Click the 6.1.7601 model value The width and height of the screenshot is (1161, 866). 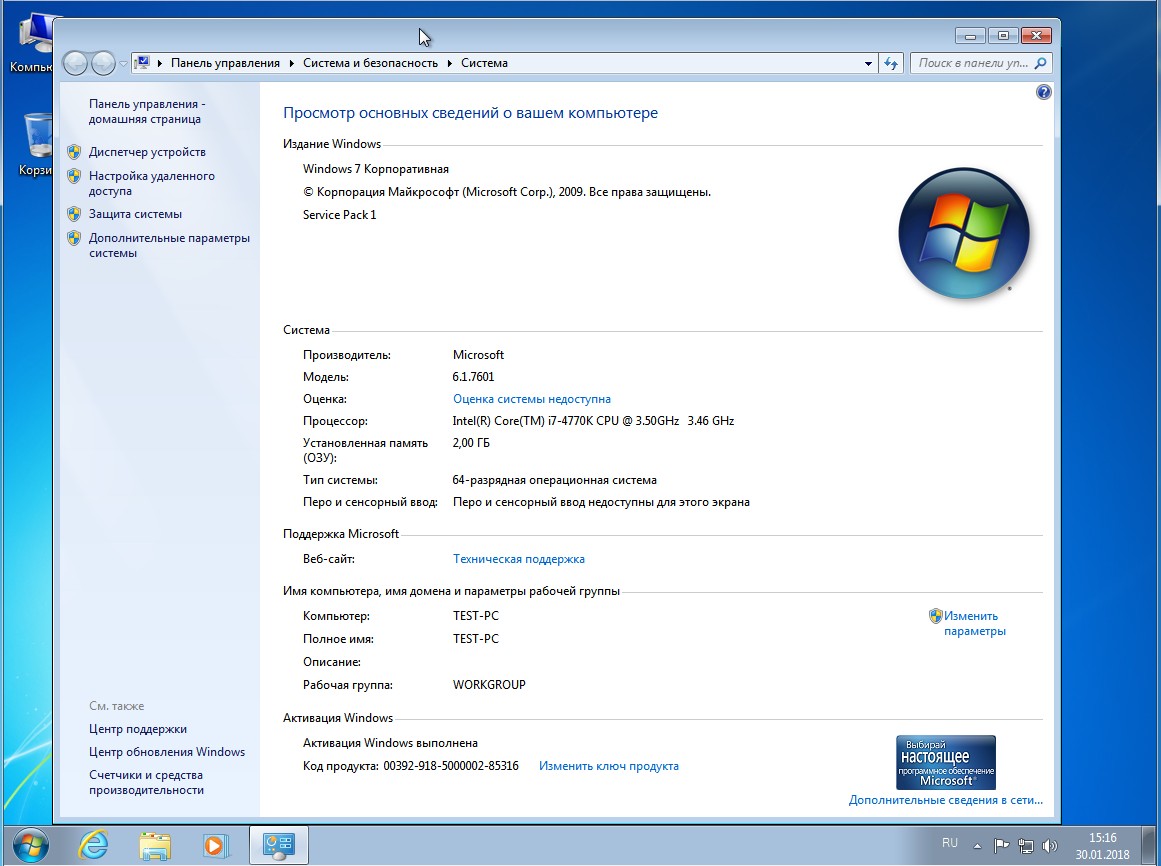(473, 377)
